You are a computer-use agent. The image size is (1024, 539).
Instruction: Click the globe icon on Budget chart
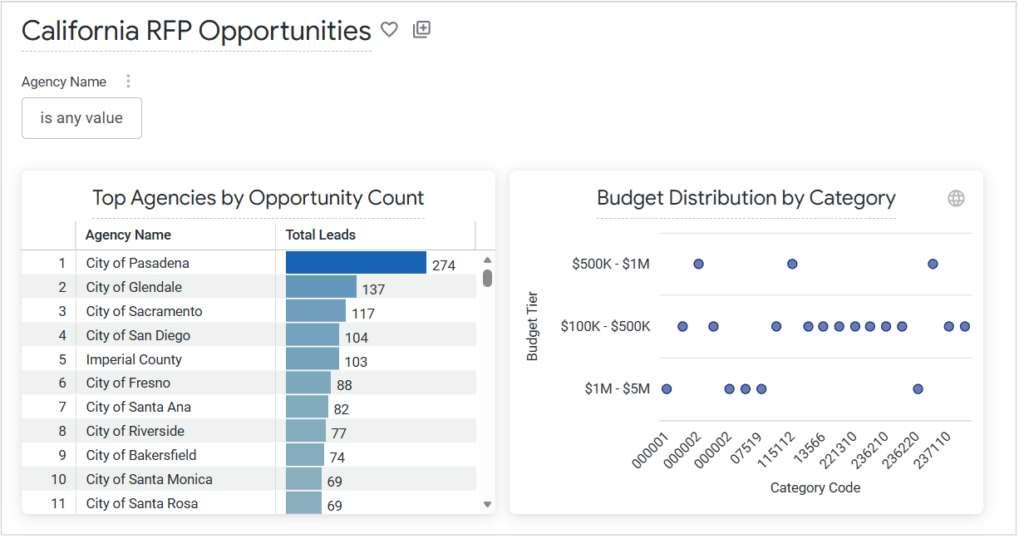pos(955,198)
